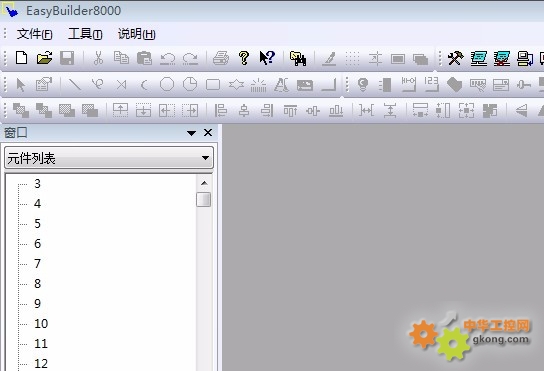The image size is (544, 371).
Task: Open a project with the folder icon
Action: click(x=44, y=58)
